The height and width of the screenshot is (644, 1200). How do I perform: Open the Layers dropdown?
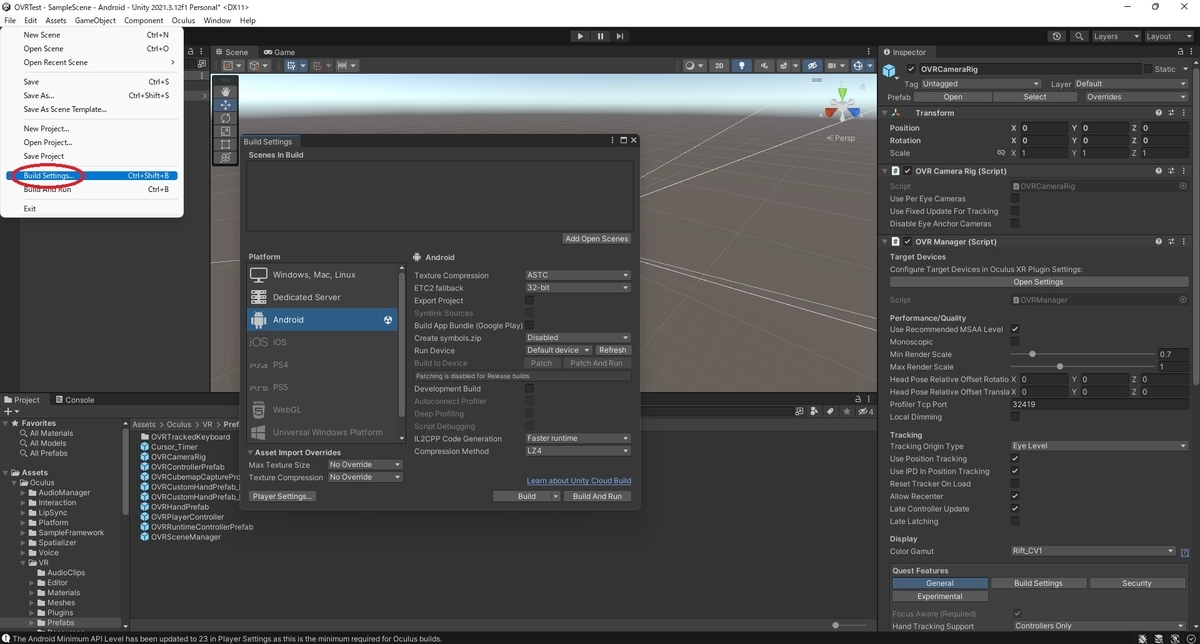(1115, 36)
